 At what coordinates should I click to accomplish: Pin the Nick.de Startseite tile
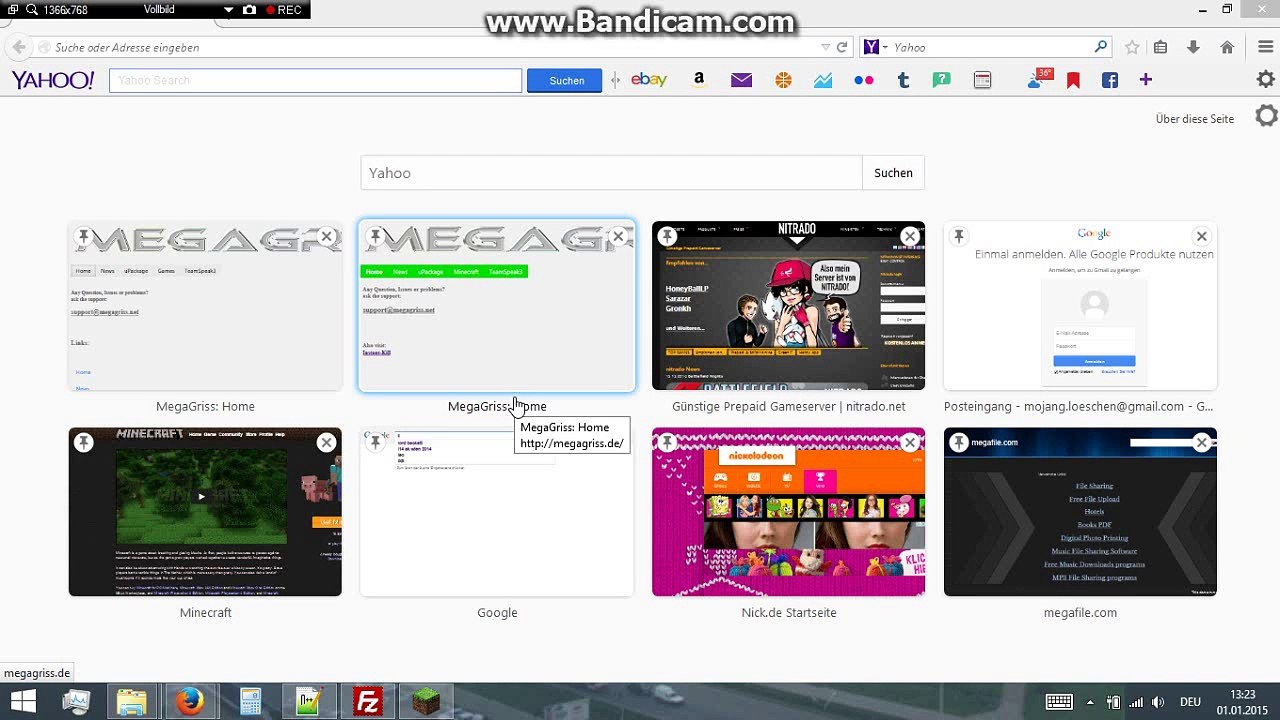[x=667, y=443]
